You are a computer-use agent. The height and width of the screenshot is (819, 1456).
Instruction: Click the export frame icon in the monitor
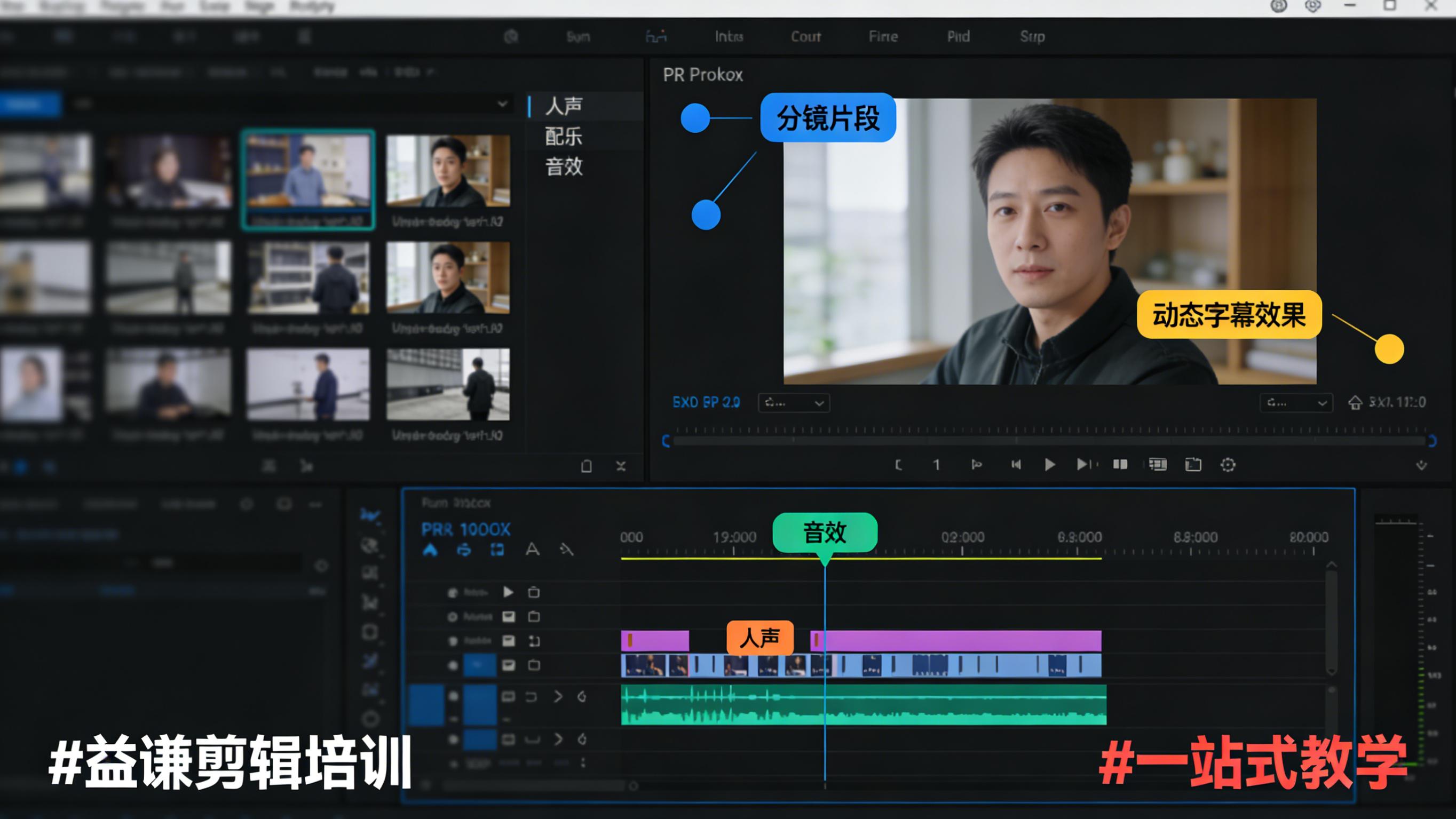pyautogui.click(x=1193, y=465)
